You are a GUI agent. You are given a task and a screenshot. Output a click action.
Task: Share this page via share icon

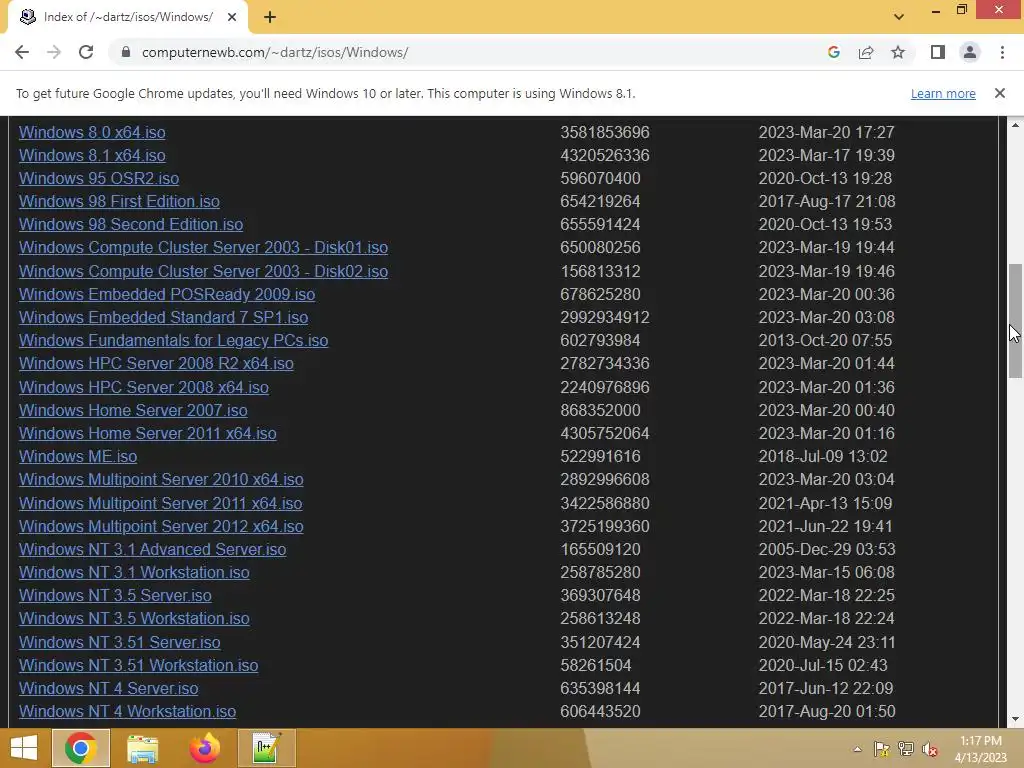click(866, 52)
